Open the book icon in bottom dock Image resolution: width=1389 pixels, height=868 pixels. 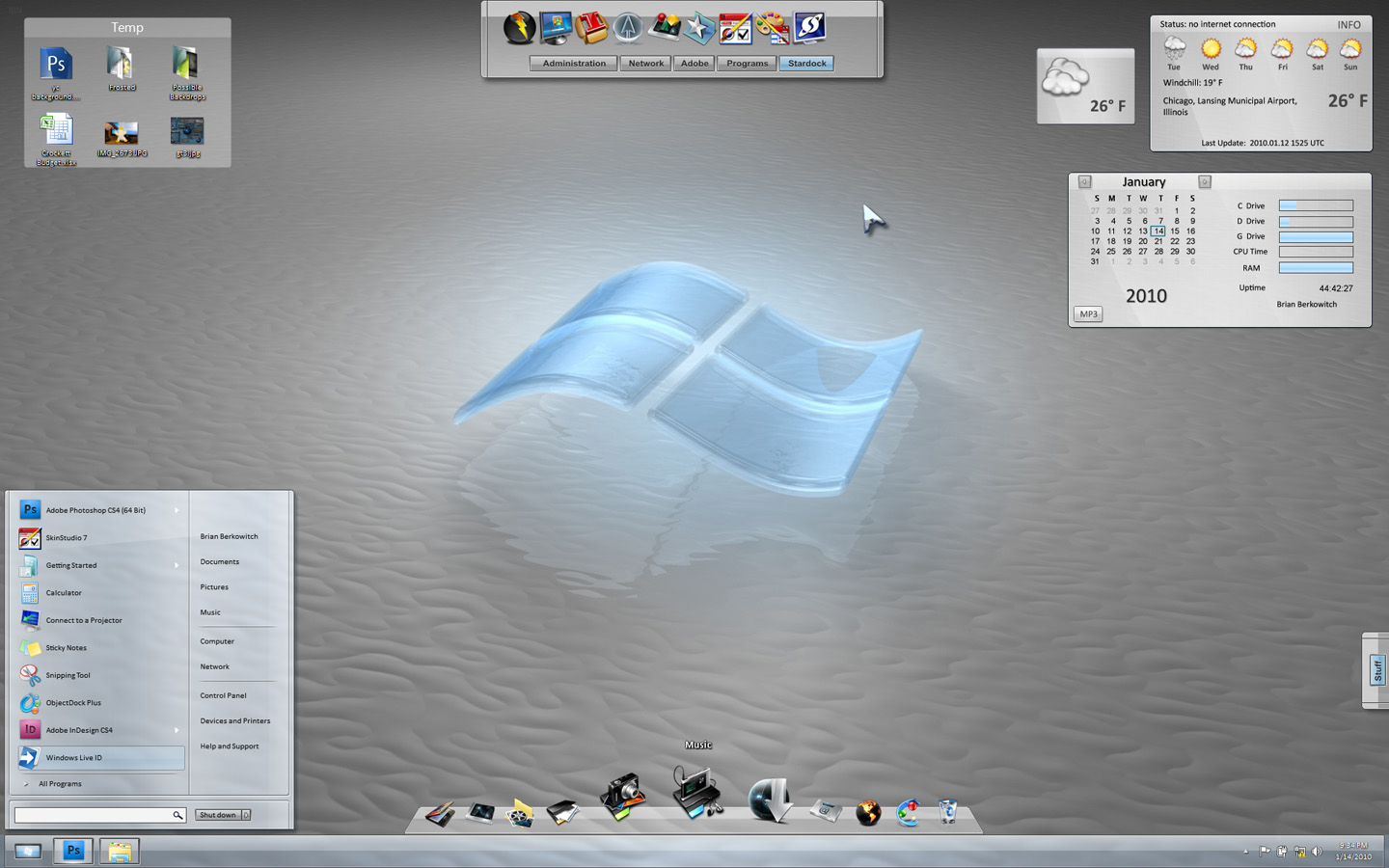tap(440, 814)
